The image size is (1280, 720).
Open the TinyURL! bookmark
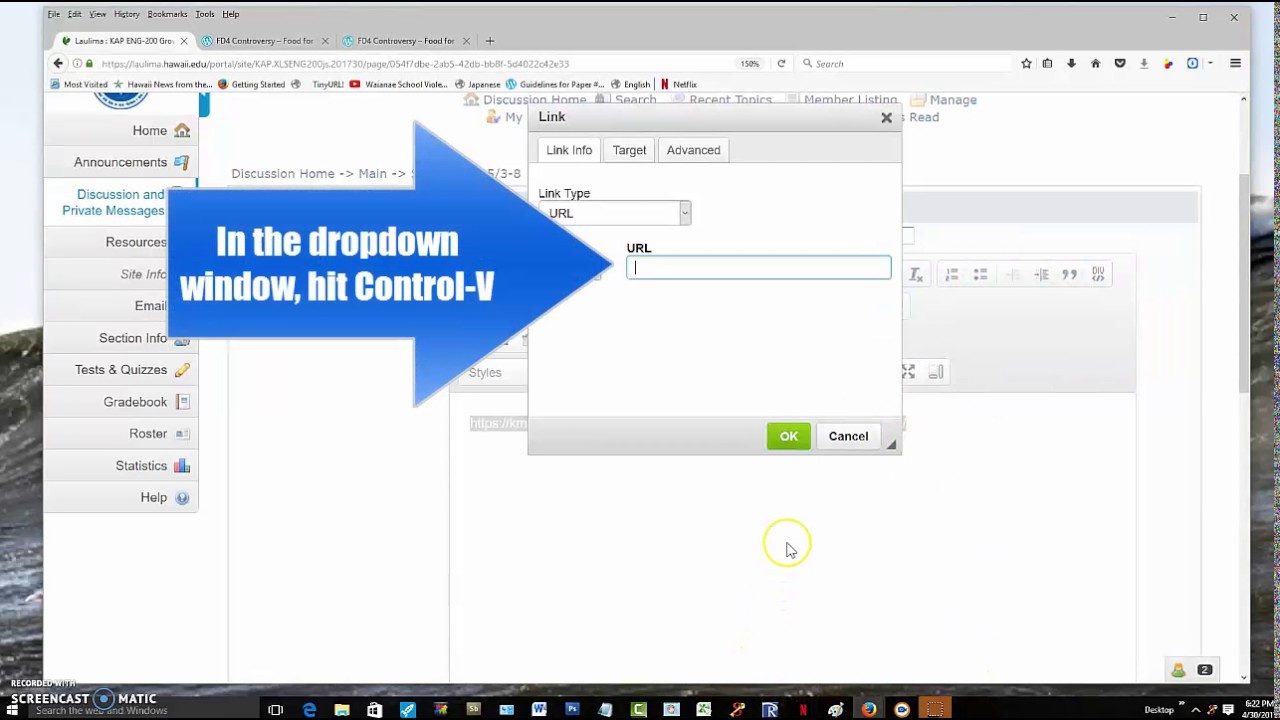(328, 84)
